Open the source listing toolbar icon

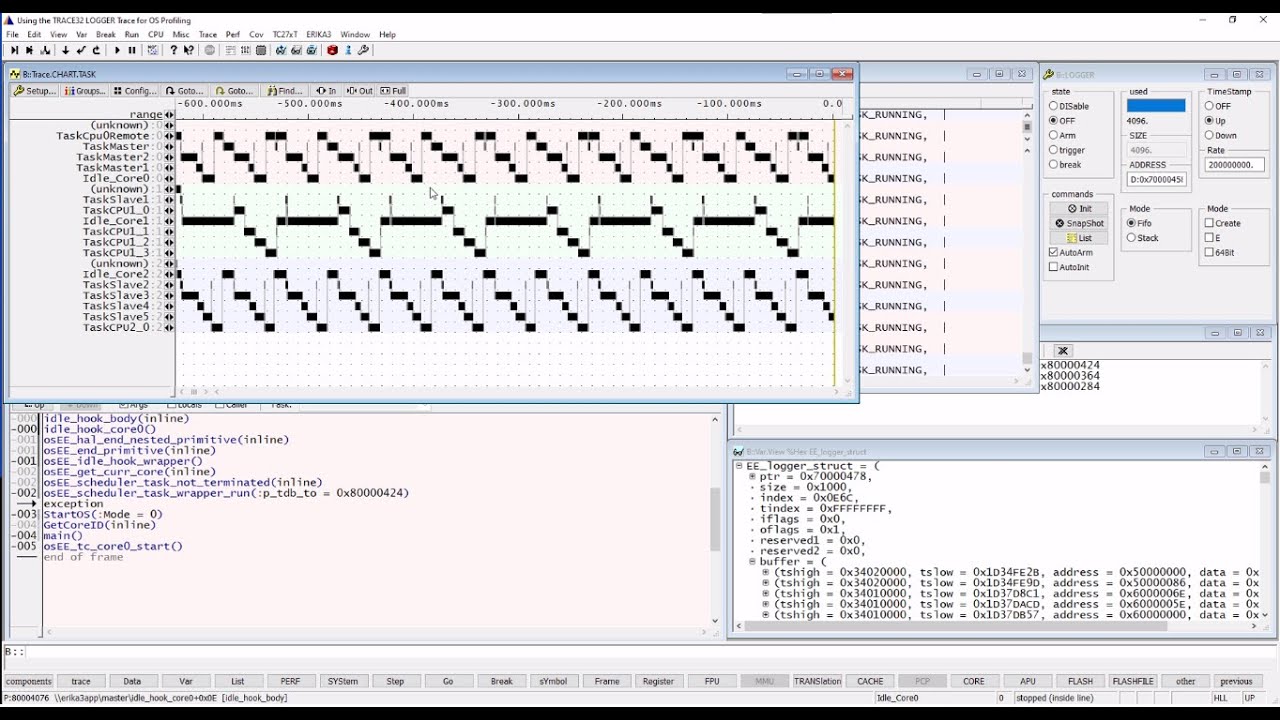(x=231, y=50)
